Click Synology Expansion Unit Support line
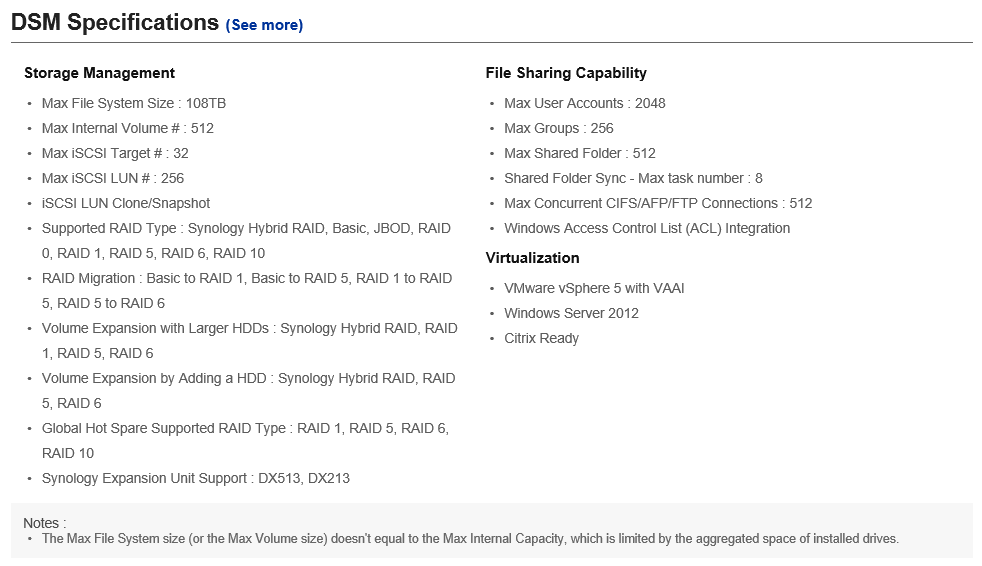 click(196, 478)
